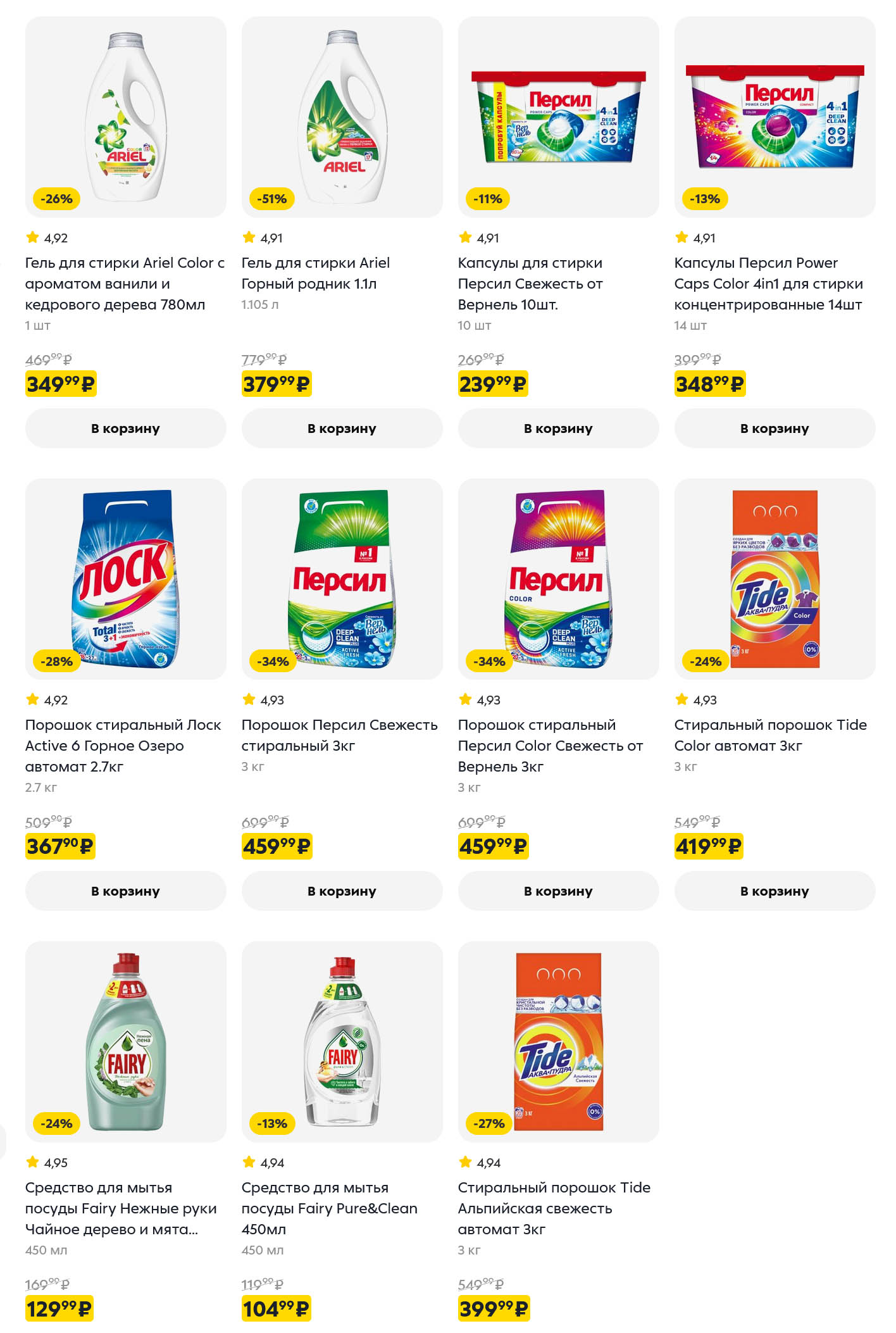Click the -28% discount badge on Лоск
This screenshot has height=1333, width=896.
(x=56, y=661)
